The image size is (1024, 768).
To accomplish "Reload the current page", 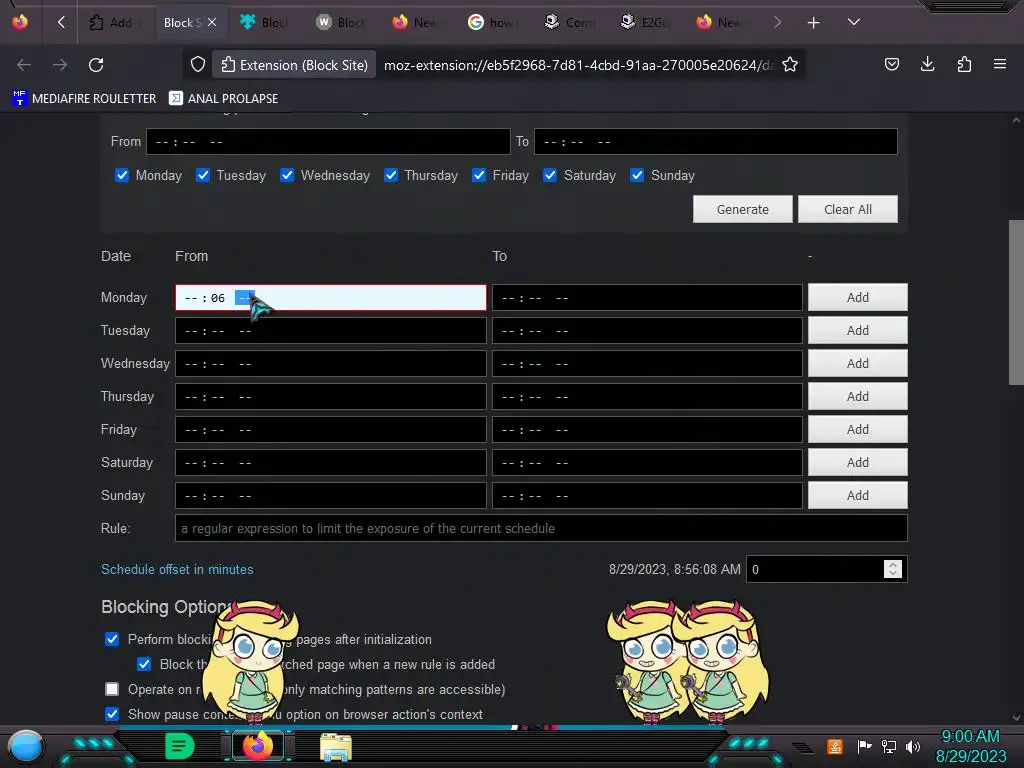I will click(x=96, y=65).
